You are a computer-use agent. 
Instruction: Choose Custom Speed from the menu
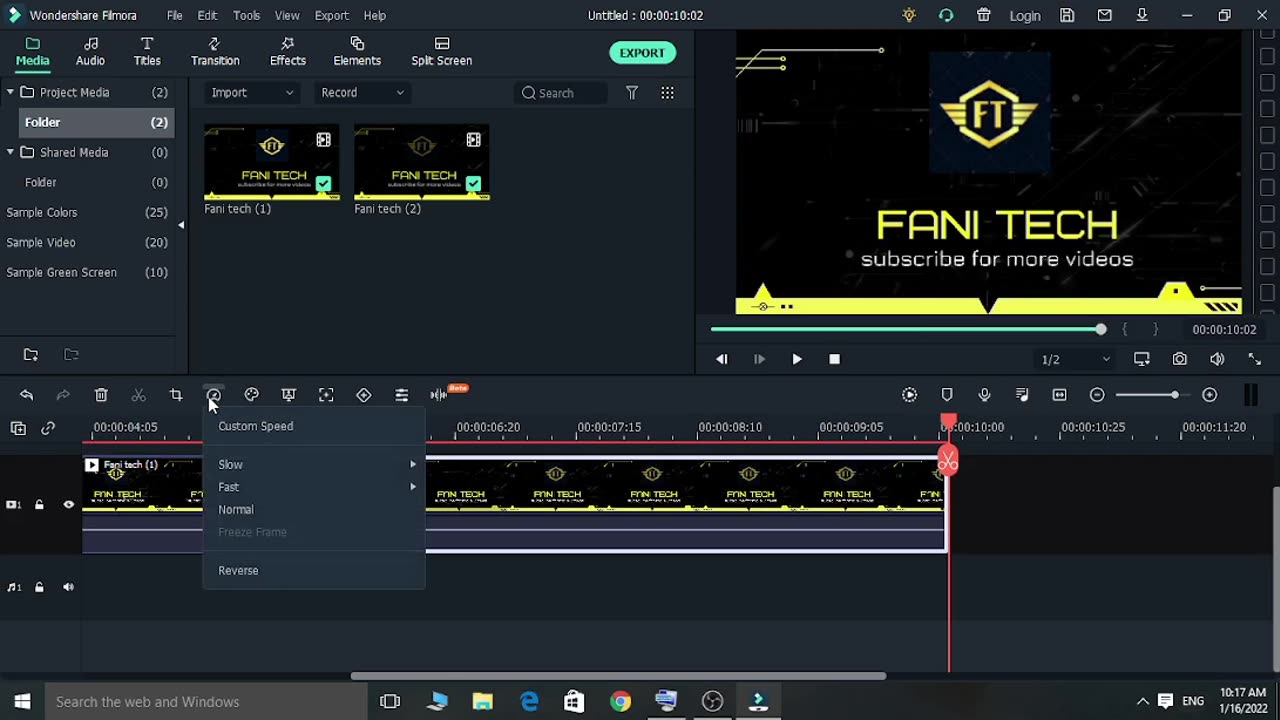[x=256, y=426]
